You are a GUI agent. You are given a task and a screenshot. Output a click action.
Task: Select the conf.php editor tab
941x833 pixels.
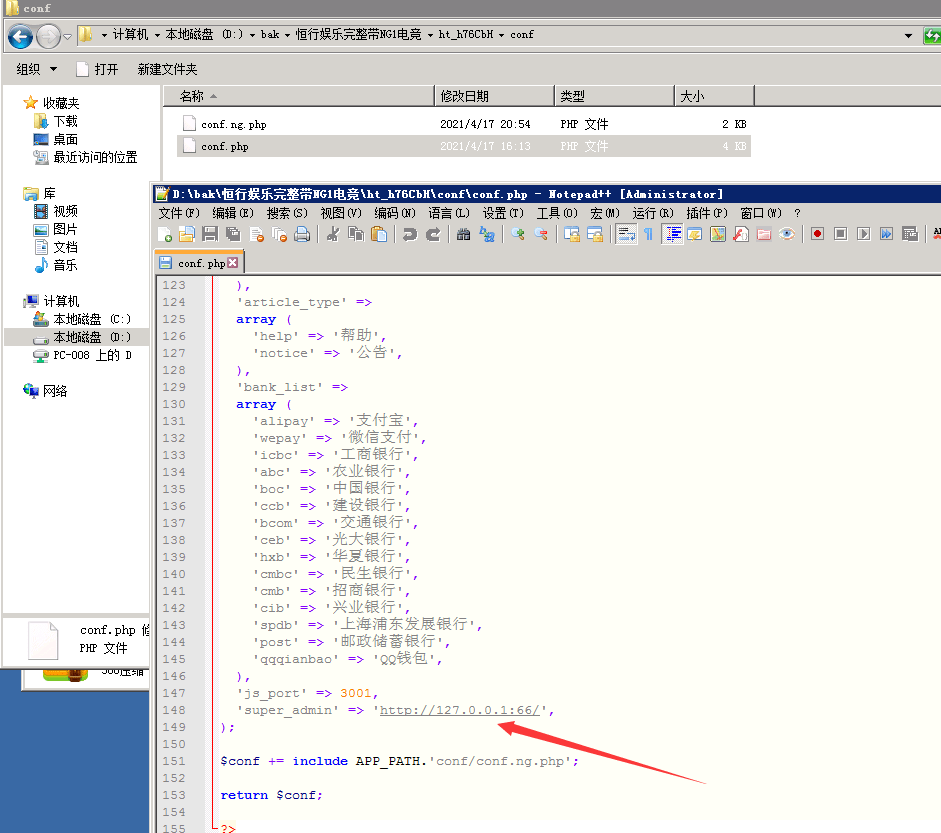click(x=199, y=263)
